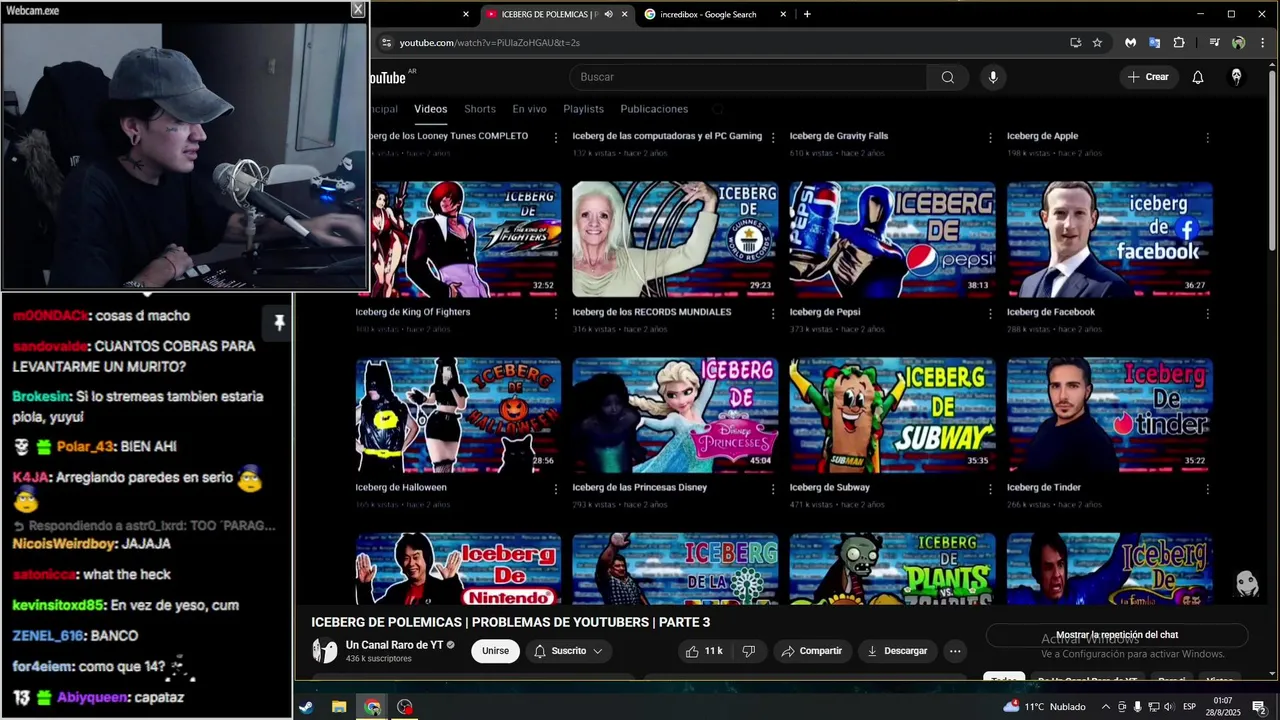Open the Malwarebytes extension icon
Screen dimensions: 1280x720
[x=1130, y=43]
